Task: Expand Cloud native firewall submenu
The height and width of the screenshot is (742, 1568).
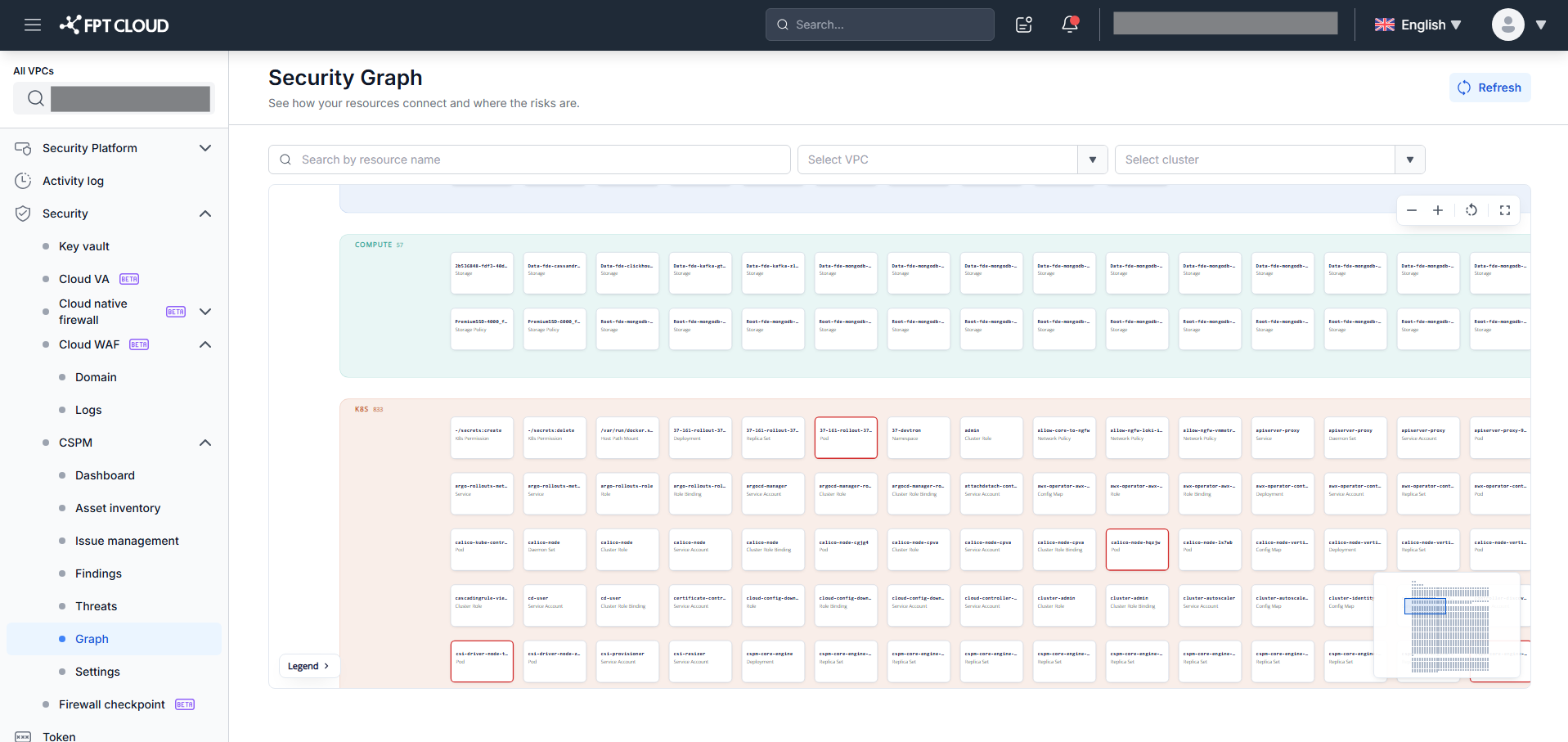Action: pyautogui.click(x=205, y=312)
